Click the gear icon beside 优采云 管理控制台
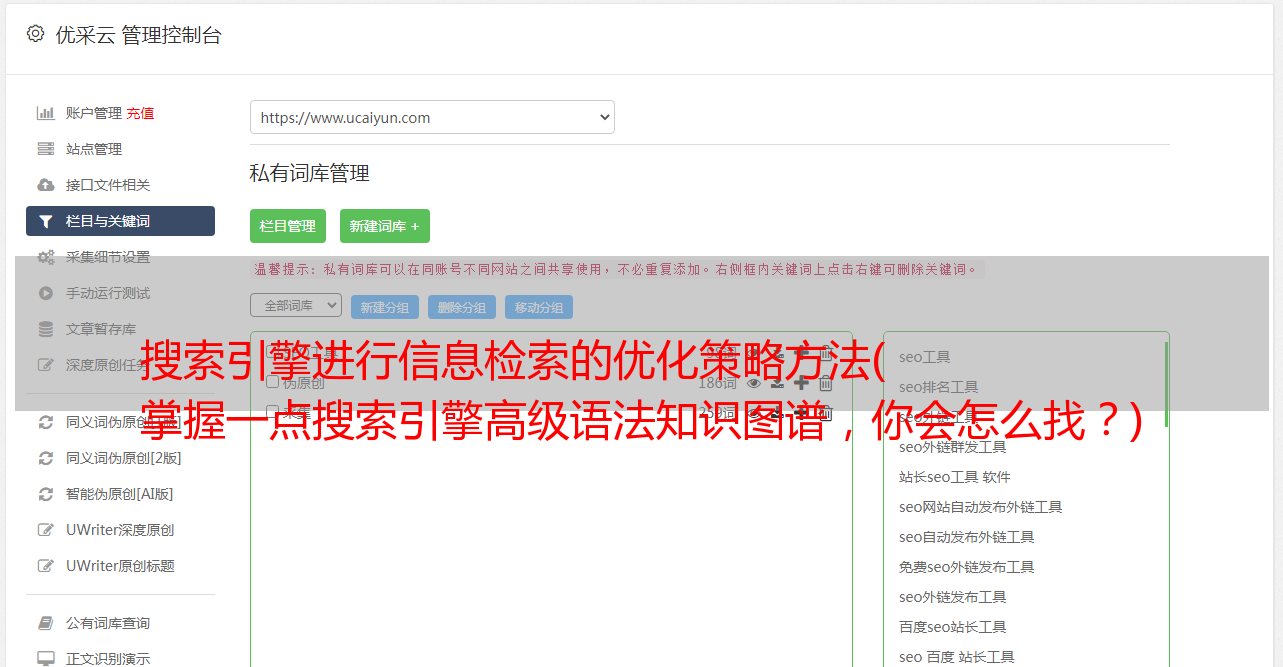The image size is (1283, 667). pyautogui.click(x=36, y=34)
